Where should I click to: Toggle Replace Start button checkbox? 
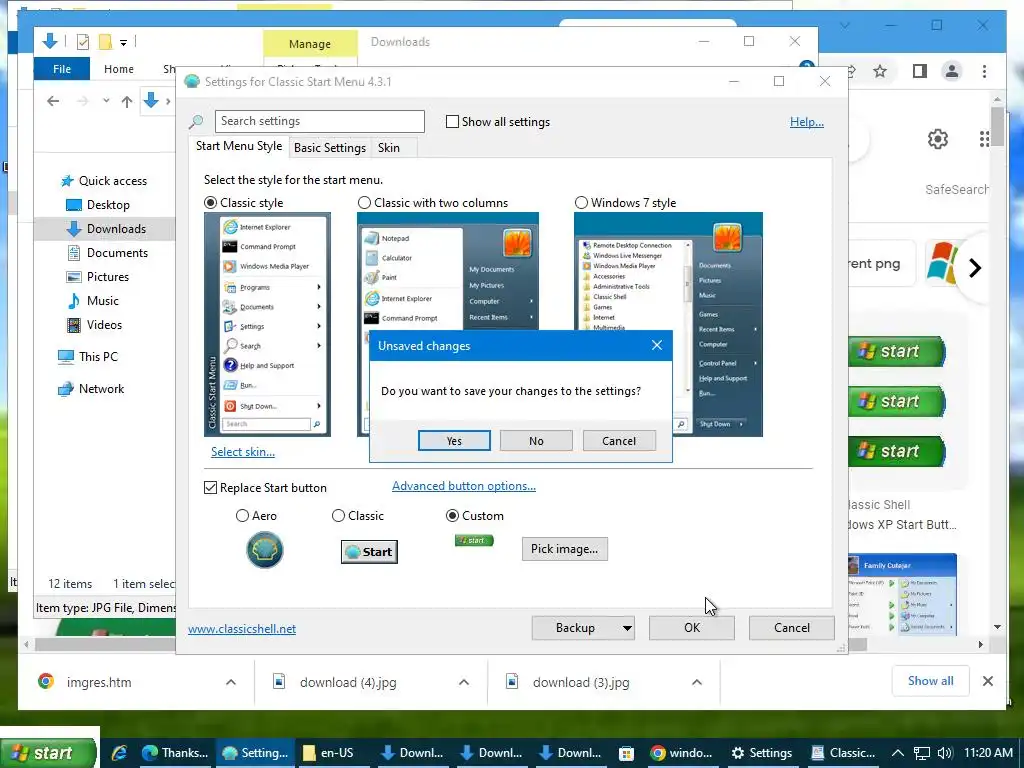click(210, 488)
